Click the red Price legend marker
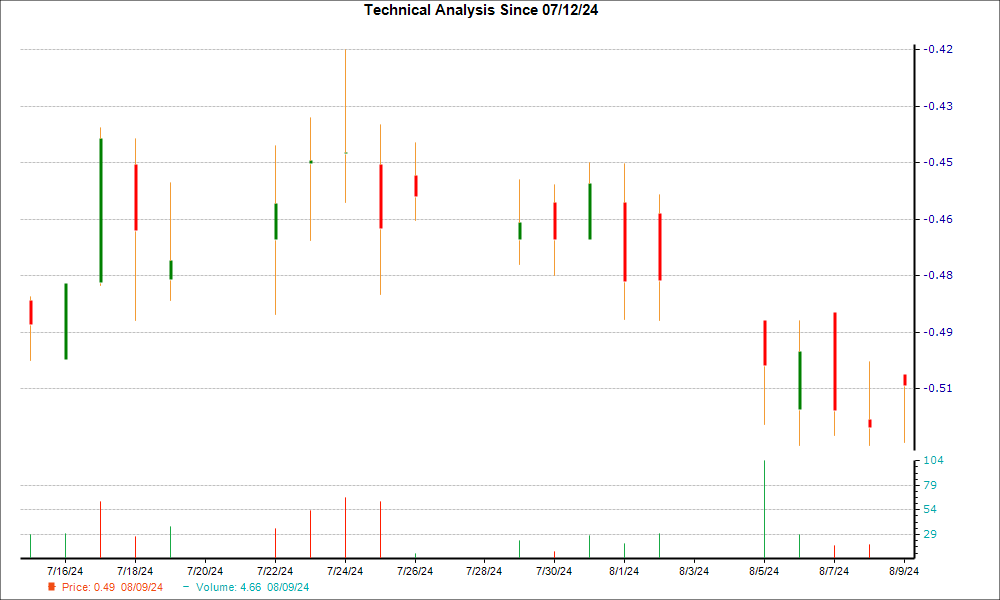The image size is (1000, 600). (x=52, y=586)
